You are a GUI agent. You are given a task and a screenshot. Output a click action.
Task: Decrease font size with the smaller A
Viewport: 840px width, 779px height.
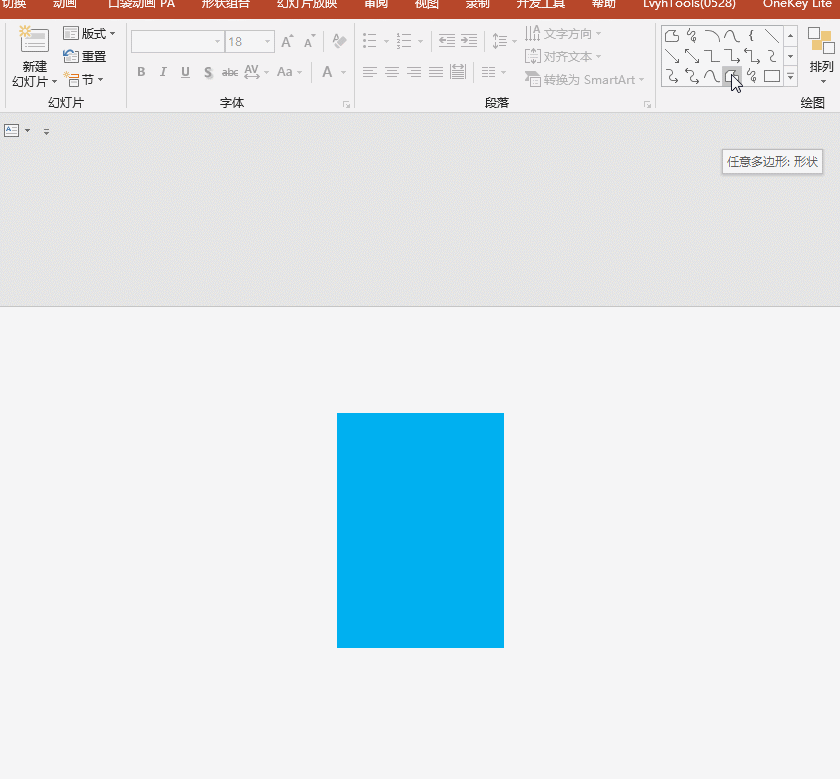(x=309, y=41)
